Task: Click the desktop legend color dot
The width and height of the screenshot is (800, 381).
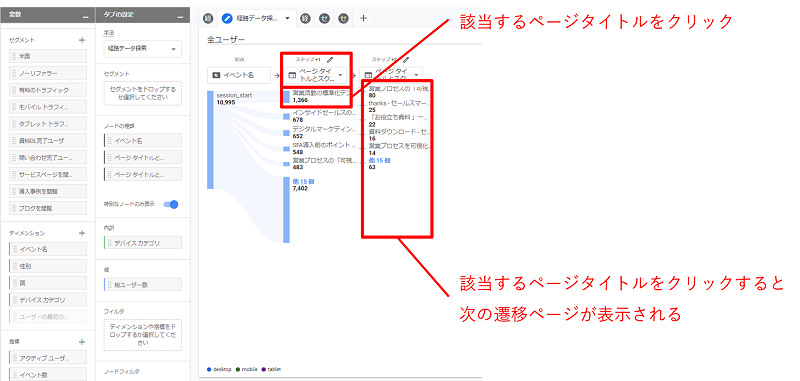Action: [210, 369]
